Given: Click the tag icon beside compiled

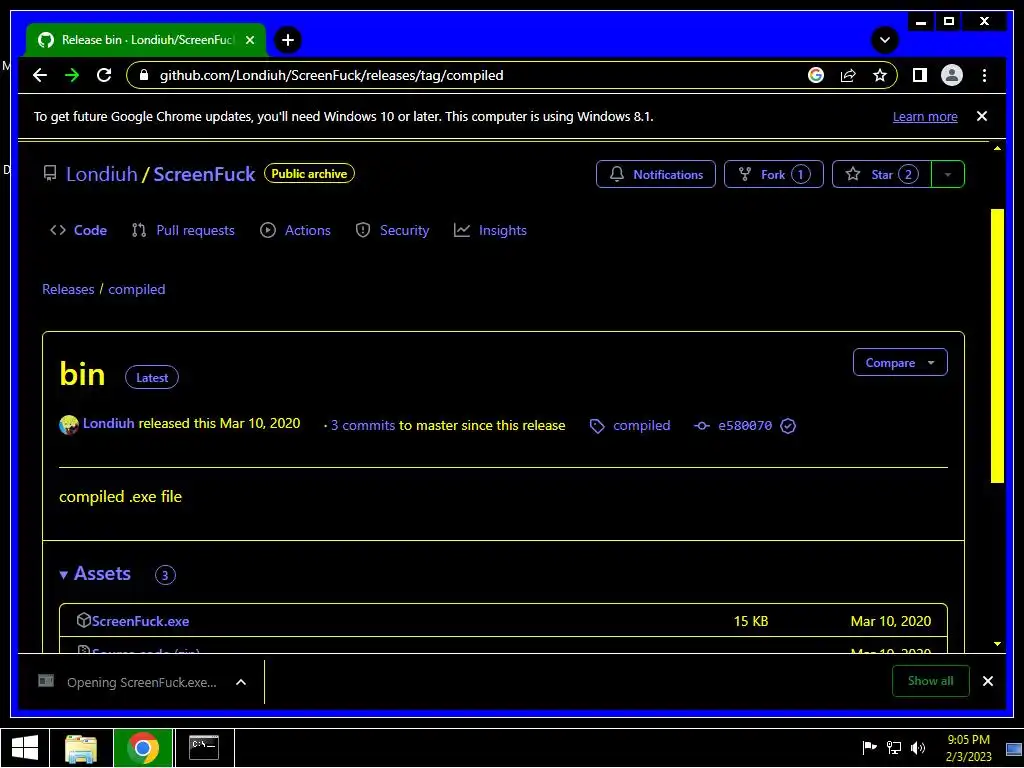Looking at the screenshot, I should point(597,426).
